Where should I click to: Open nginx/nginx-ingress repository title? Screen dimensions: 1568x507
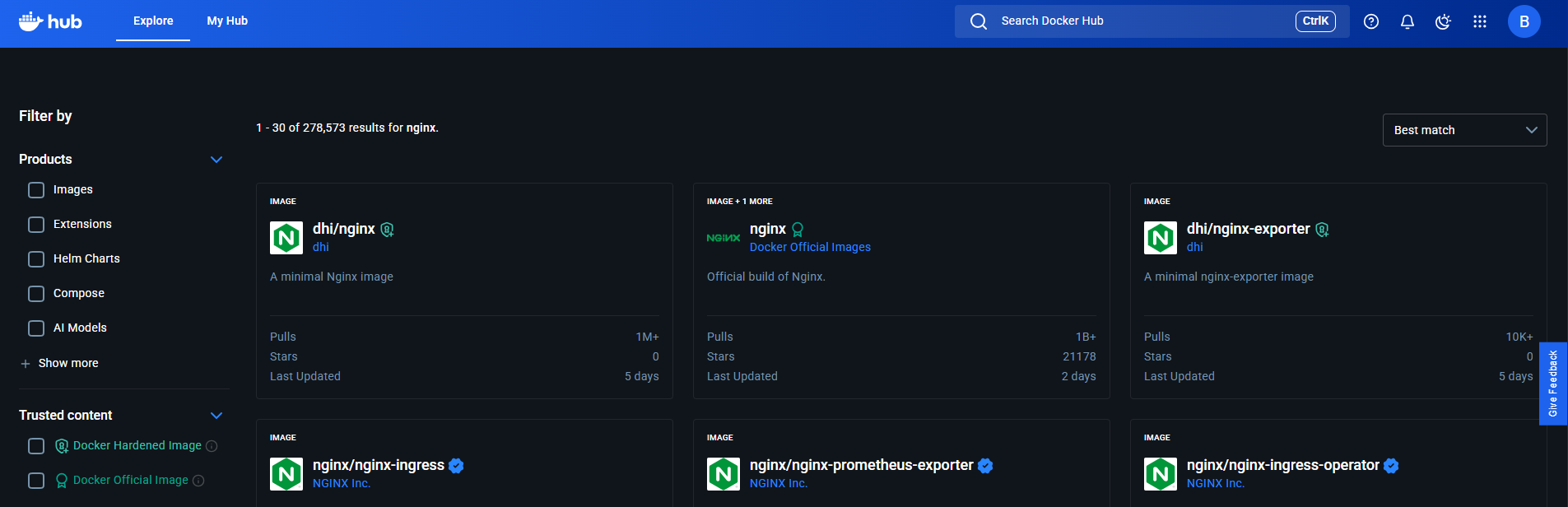point(379,465)
